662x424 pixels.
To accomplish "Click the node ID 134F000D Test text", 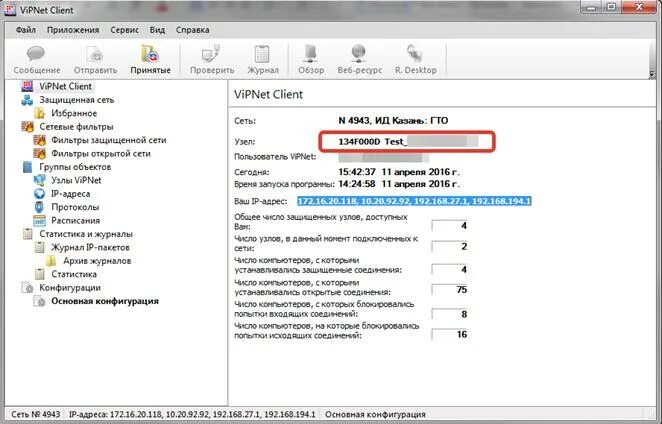I will coord(372,141).
